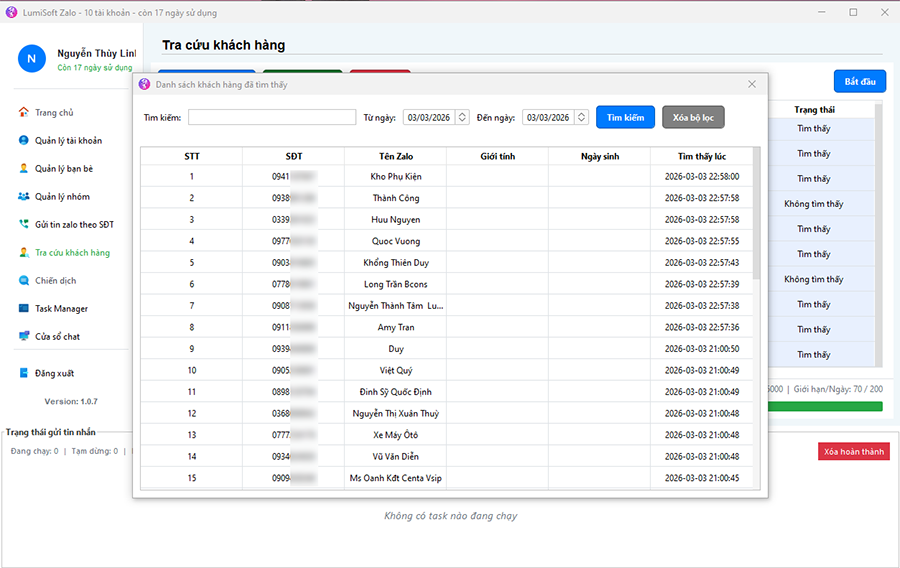Launch Task Manager from sidebar icon
Image resolution: width=900 pixels, height=568 pixels.
click(x=24, y=309)
